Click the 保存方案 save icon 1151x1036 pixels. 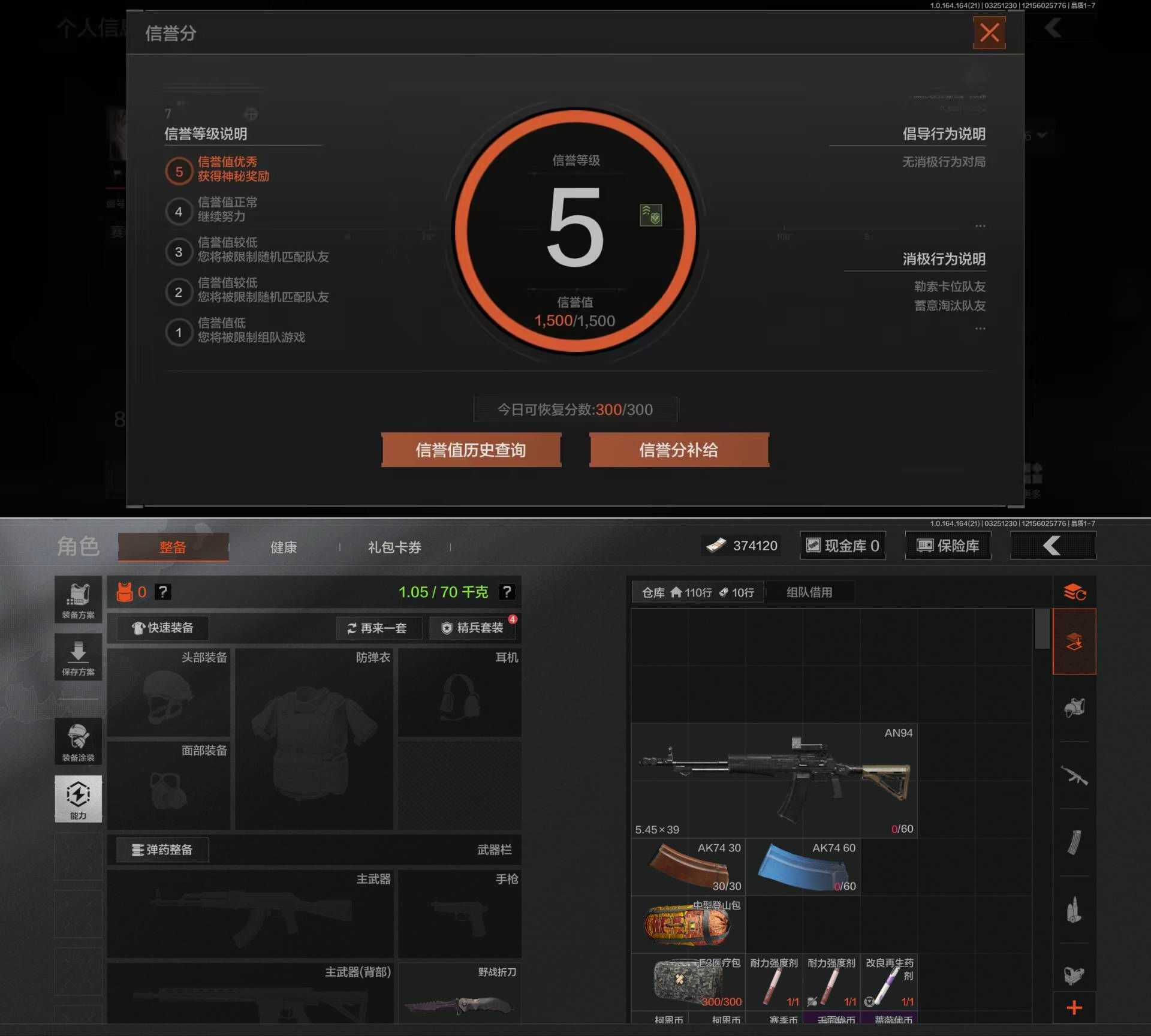point(78,657)
